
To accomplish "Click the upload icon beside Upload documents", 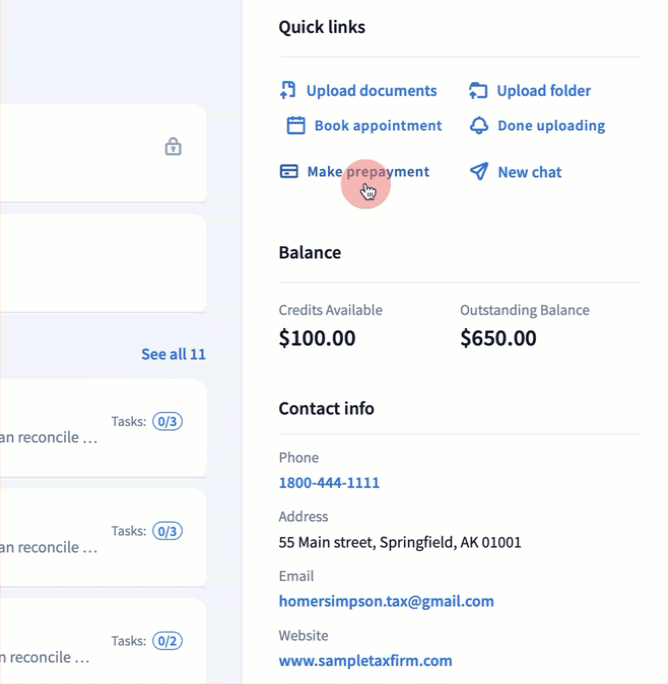I will [288, 91].
